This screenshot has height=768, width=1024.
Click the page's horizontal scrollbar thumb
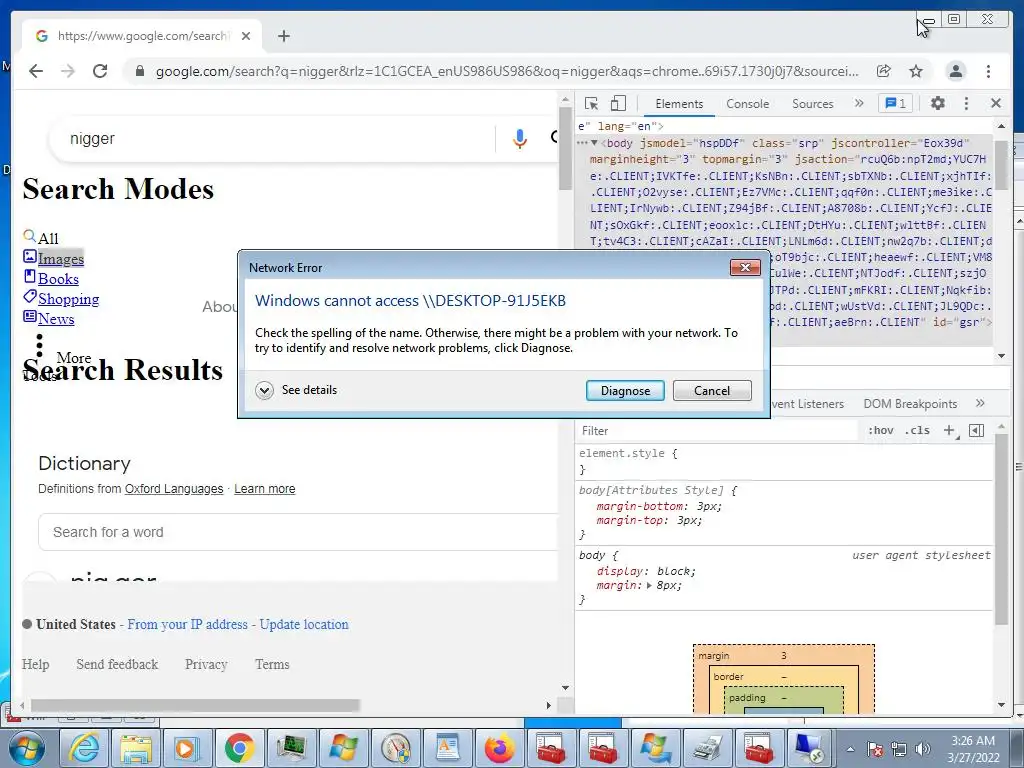(x=195, y=705)
